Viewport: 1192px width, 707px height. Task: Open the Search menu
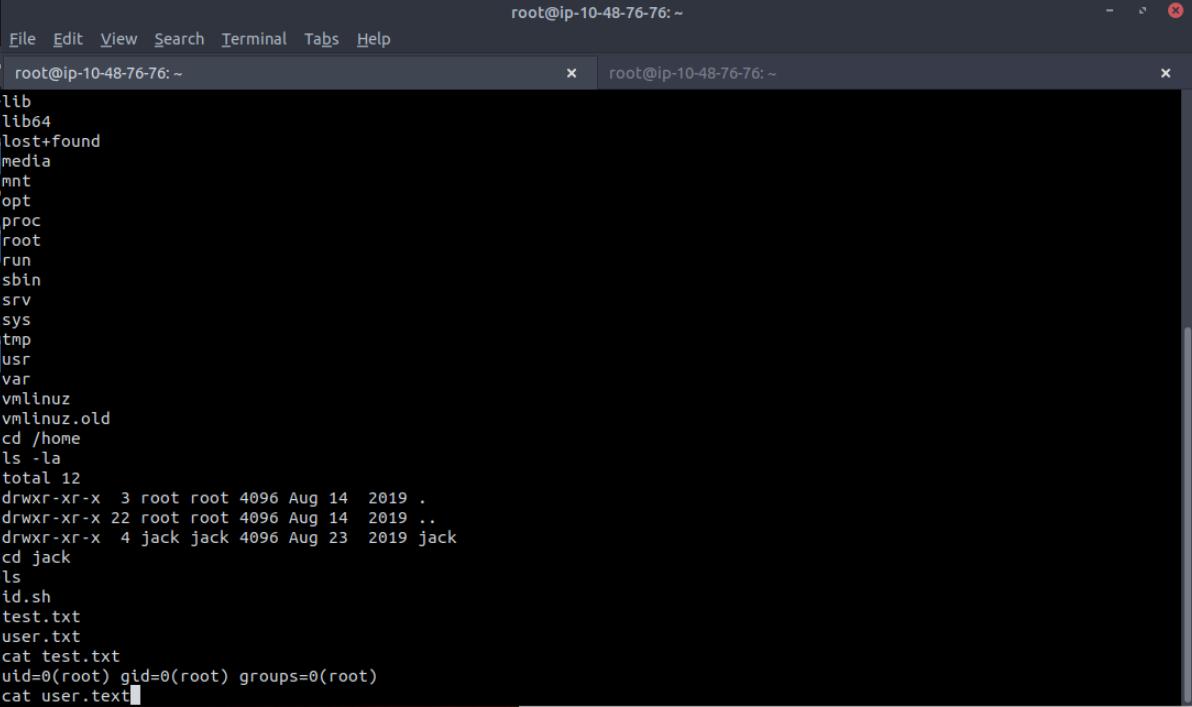click(179, 39)
